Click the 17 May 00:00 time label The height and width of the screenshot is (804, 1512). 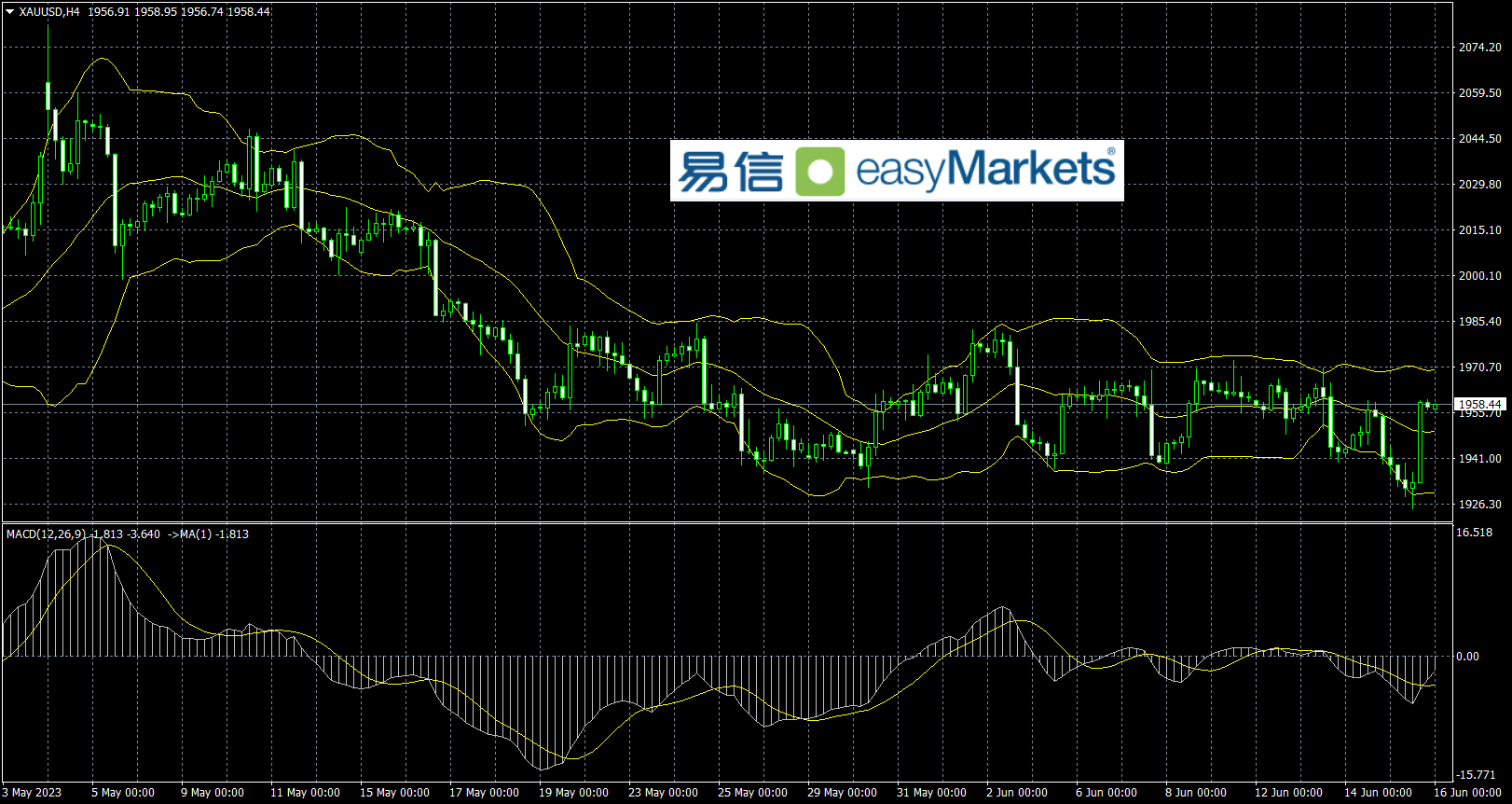tap(484, 793)
